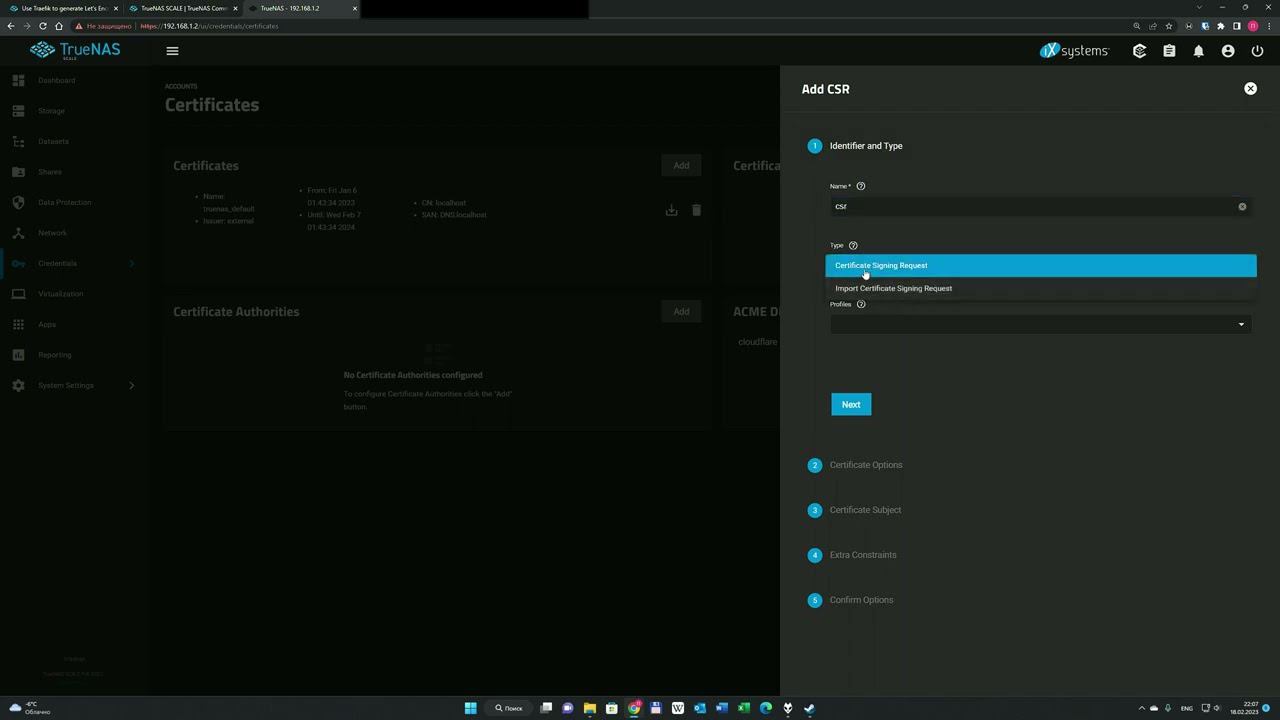The height and width of the screenshot is (720, 1280).
Task: Download the truenas_default certificate
Action: pyautogui.click(x=671, y=210)
